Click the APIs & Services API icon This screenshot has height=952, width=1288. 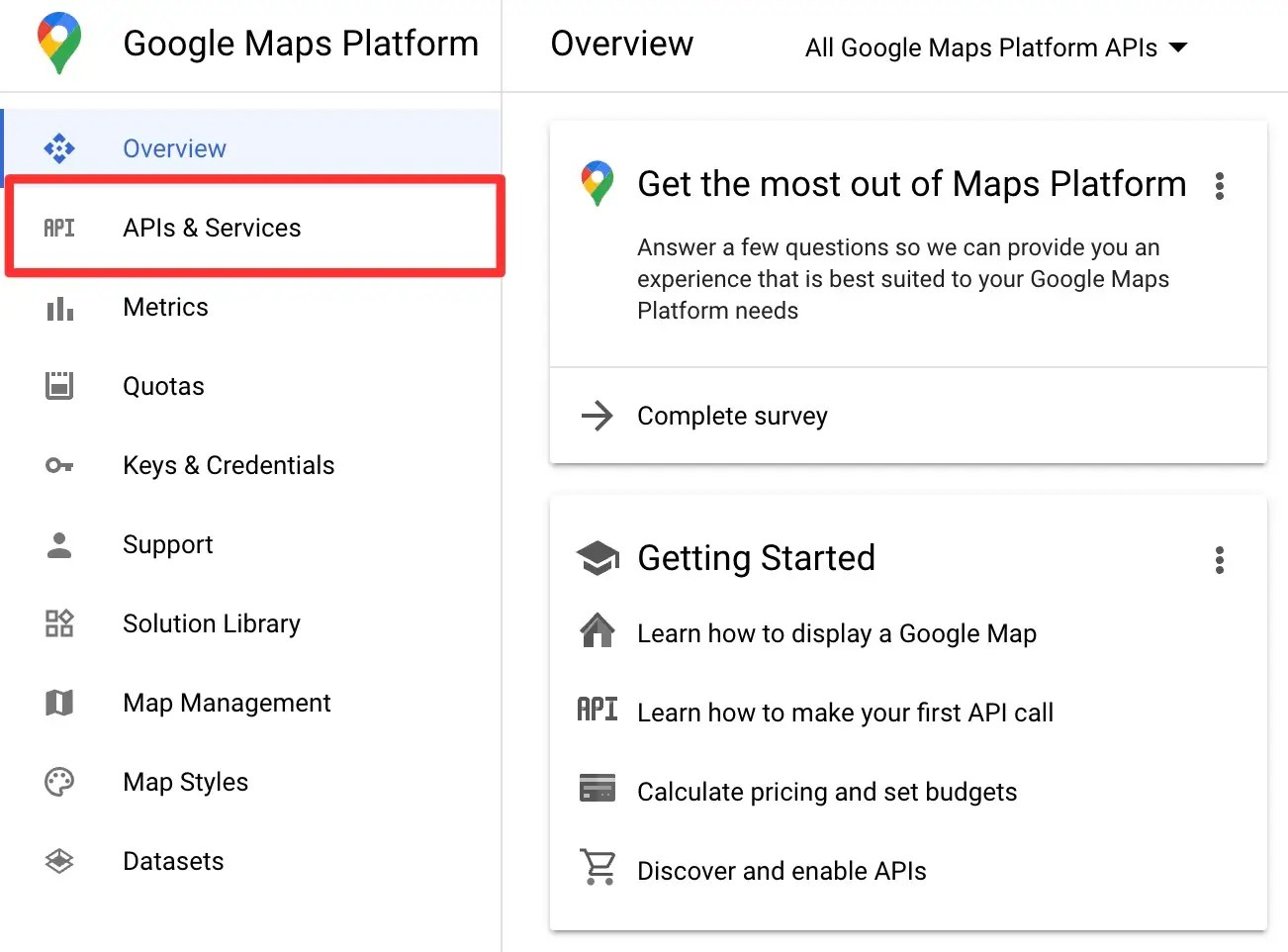point(59,228)
